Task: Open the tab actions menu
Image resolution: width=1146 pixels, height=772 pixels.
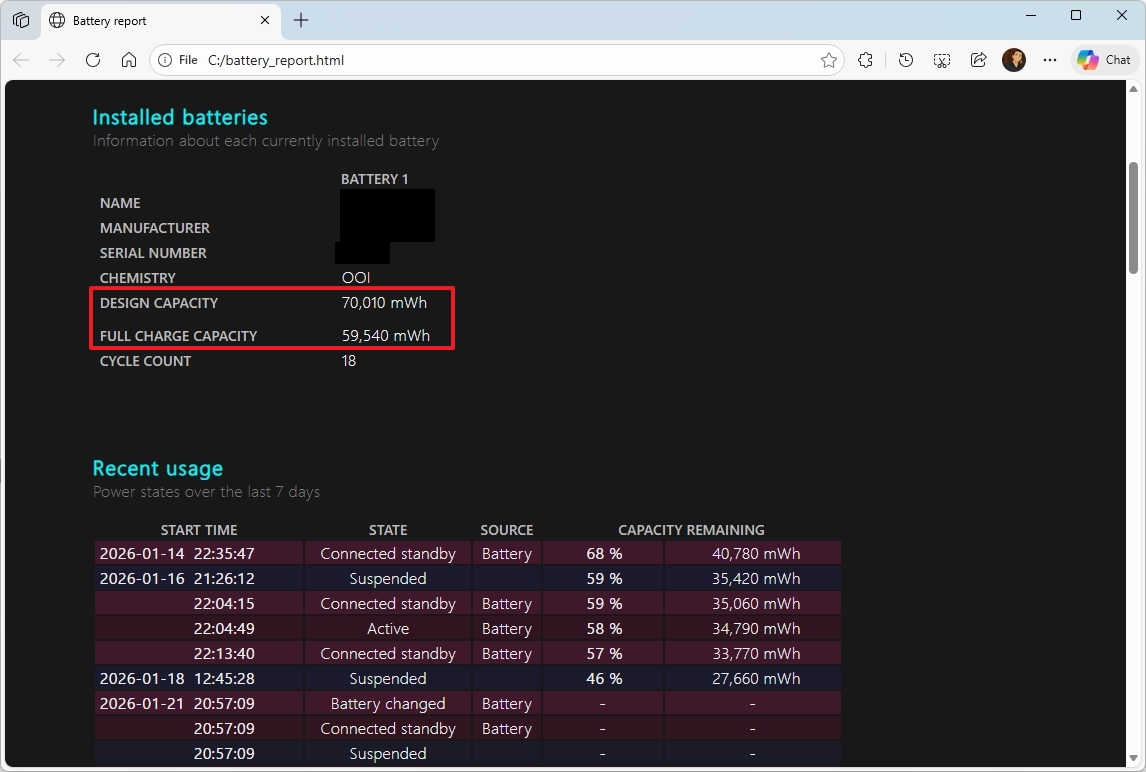Action: pos(21,19)
